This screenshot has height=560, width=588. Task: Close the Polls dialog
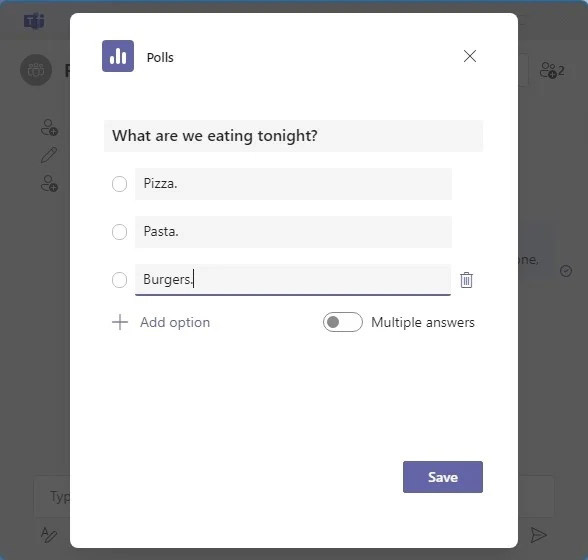click(470, 56)
